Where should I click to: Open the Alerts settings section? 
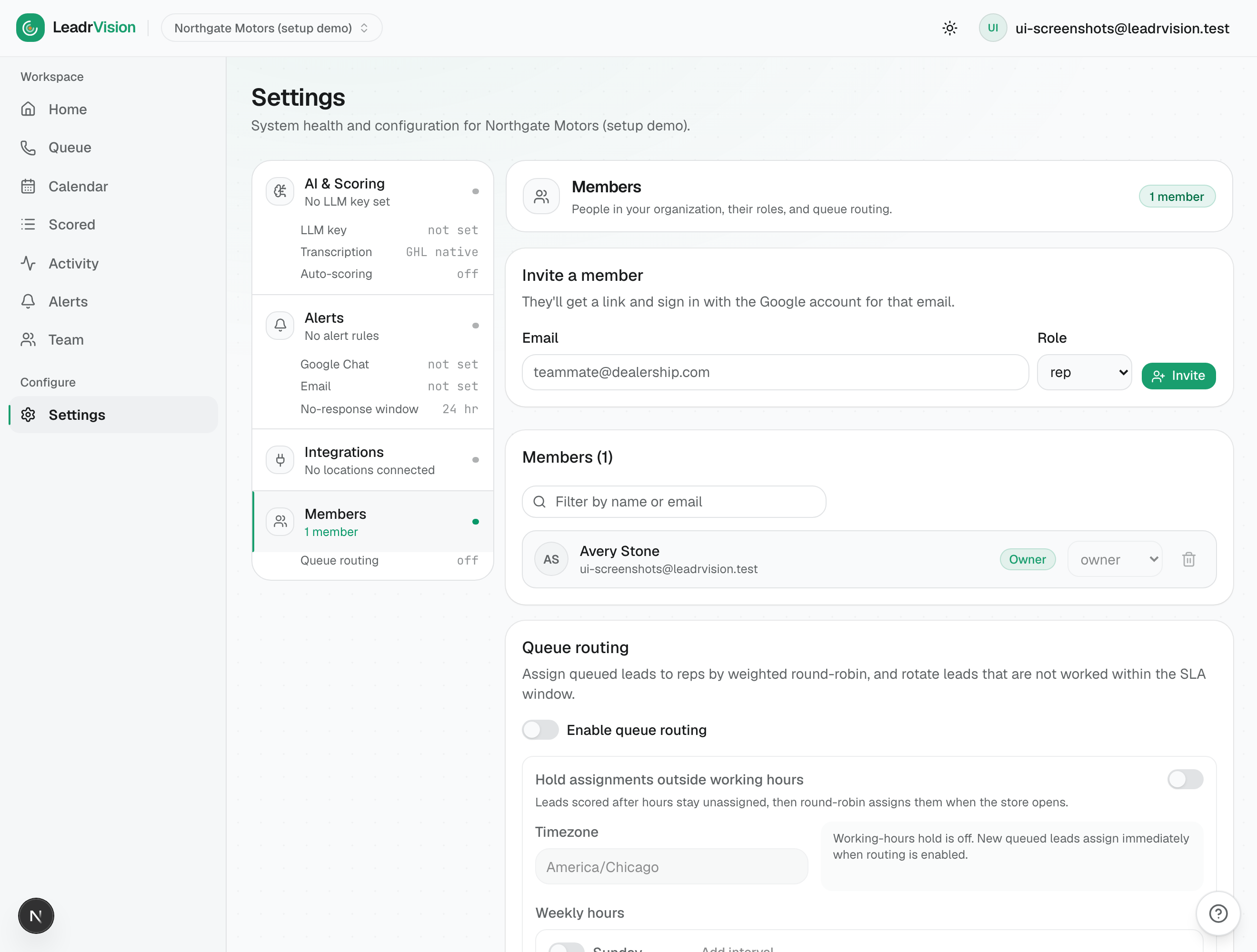[373, 326]
